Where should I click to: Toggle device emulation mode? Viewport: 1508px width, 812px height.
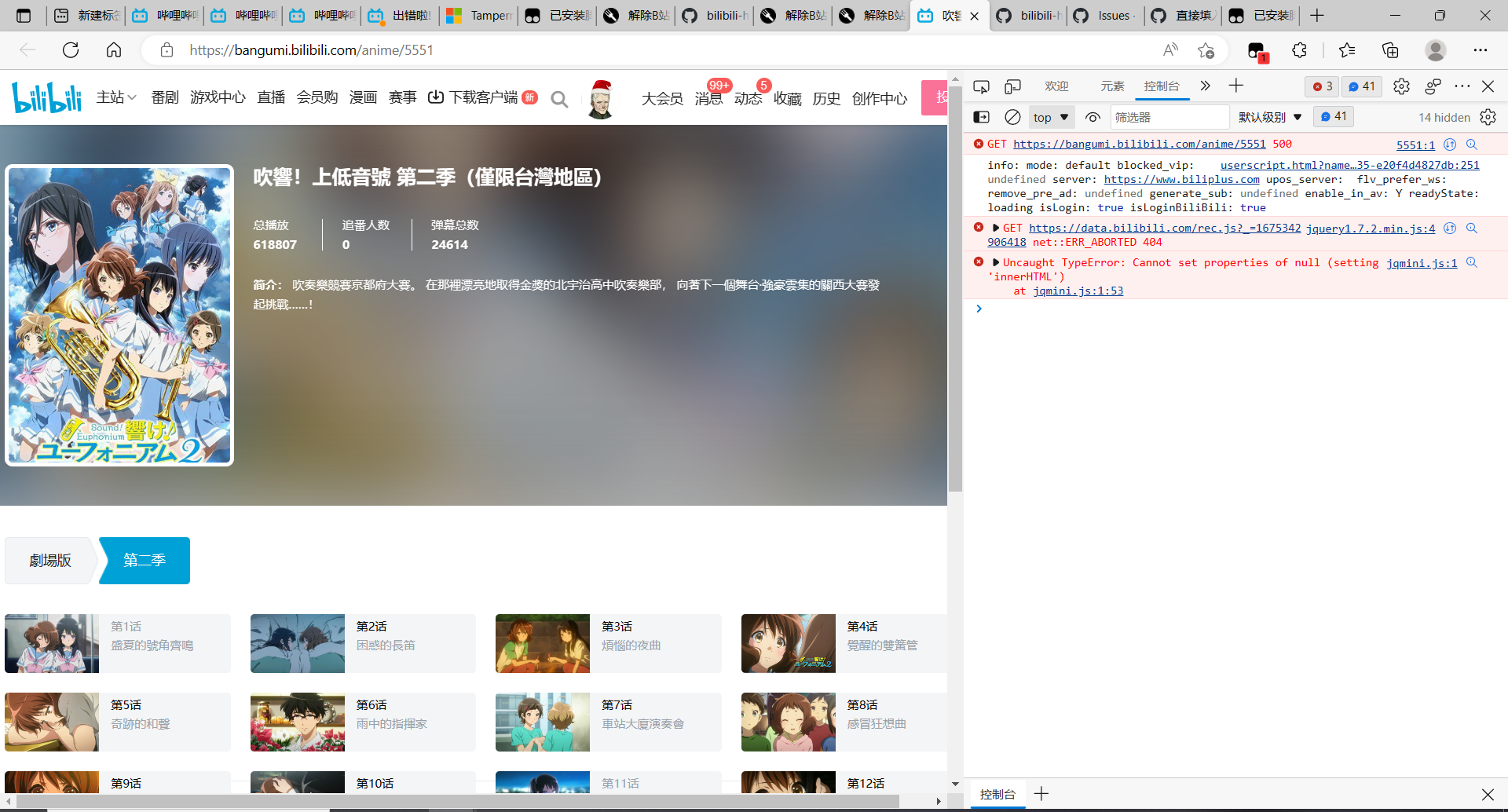coord(1013,86)
